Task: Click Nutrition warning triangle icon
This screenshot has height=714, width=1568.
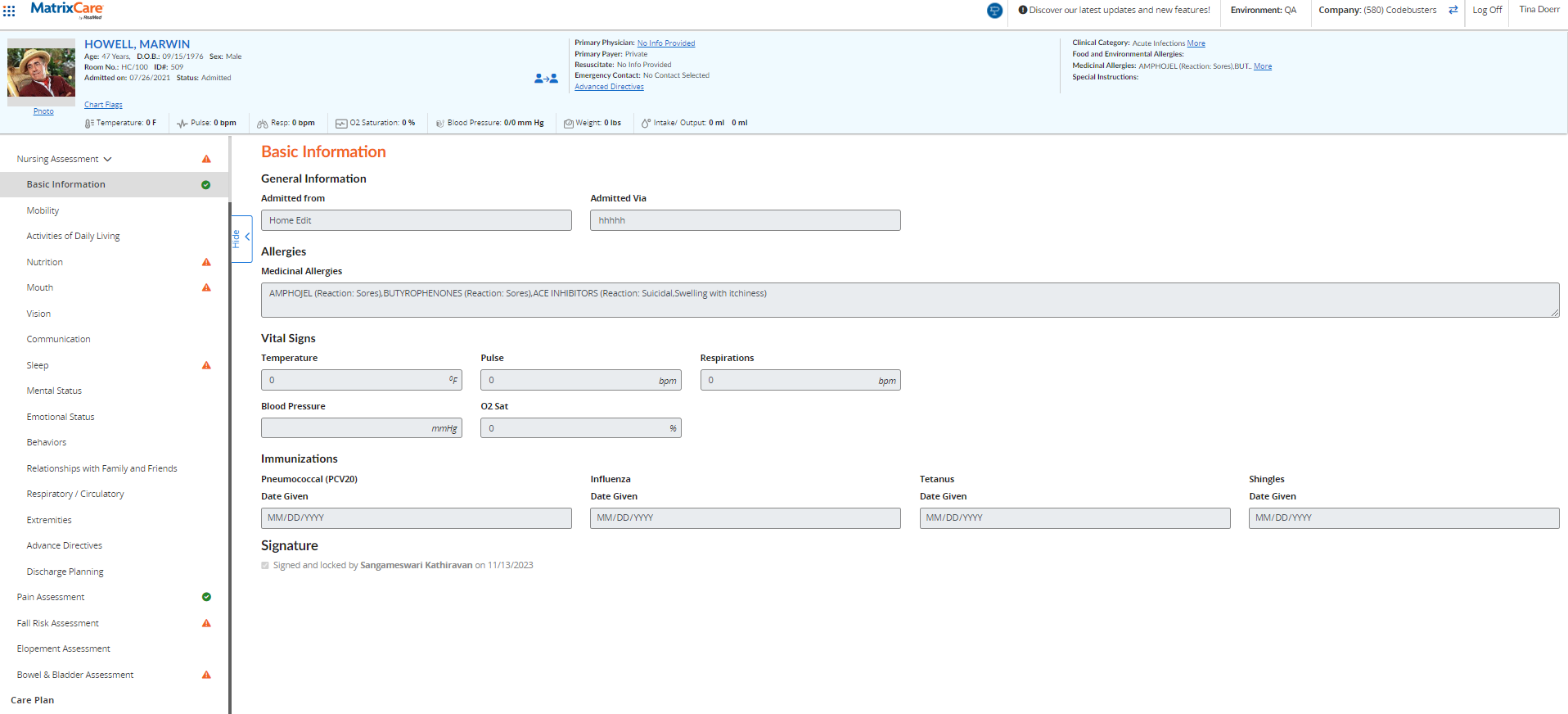Action: (206, 262)
